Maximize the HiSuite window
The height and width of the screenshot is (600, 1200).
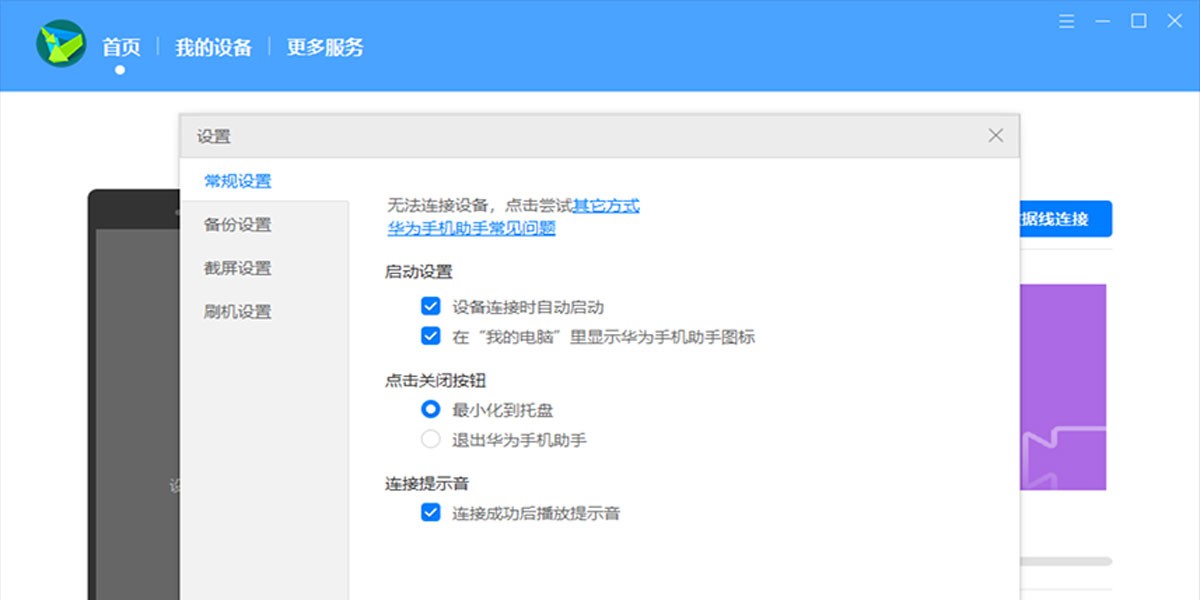pyautogui.click(x=1138, y=21)
